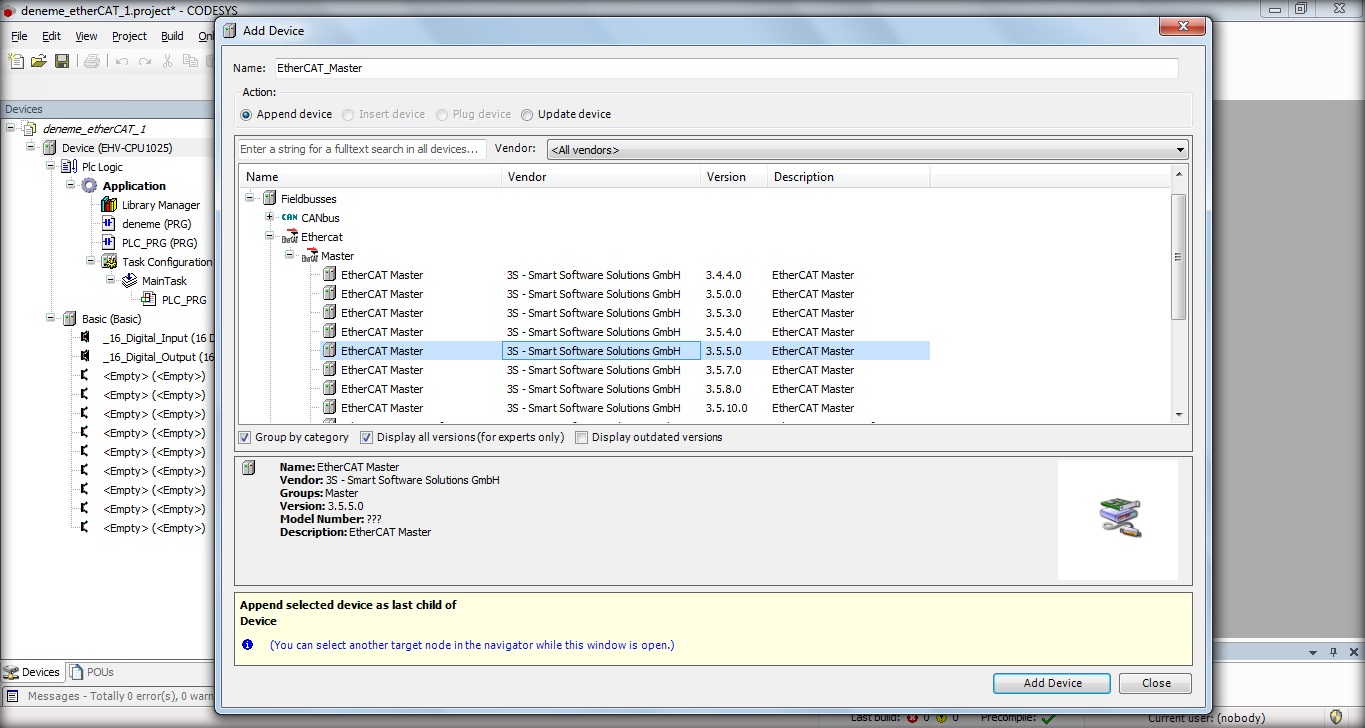Image resolution: width=1365 pixels, height=728 pixels.
Task: Click the Device (EHV-CPU1025) icon
Action: pyautogui.click(x=49, y=148)
